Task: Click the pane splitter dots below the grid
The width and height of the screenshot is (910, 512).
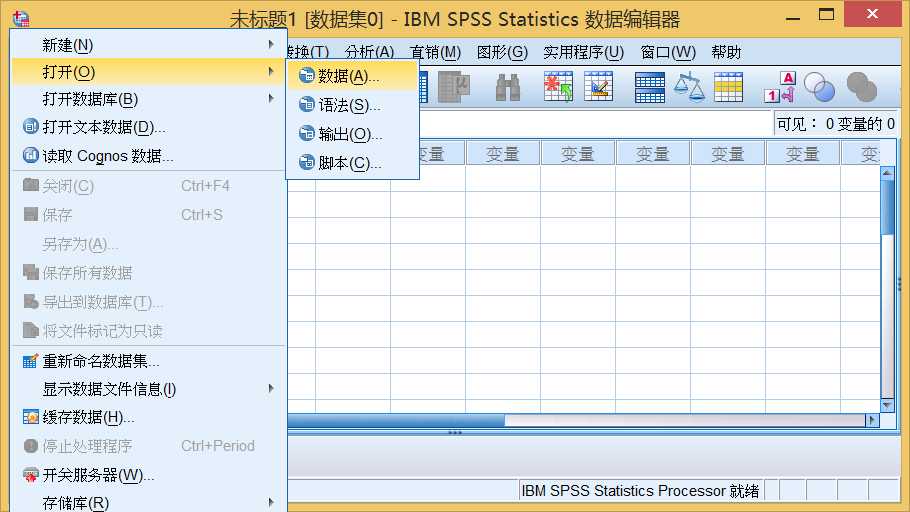Action: pos(455,432)
